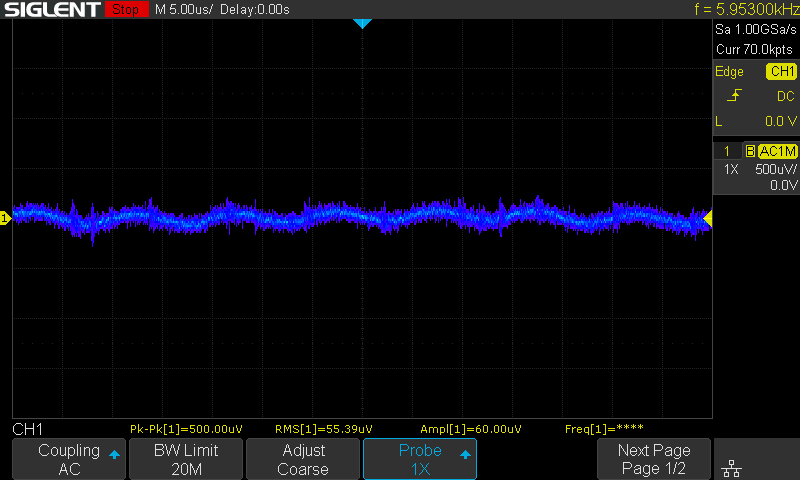The height and width of the screenshot is (480, 800).
Task: Click the cyan trigger position marker
Action: pos(362,23)
